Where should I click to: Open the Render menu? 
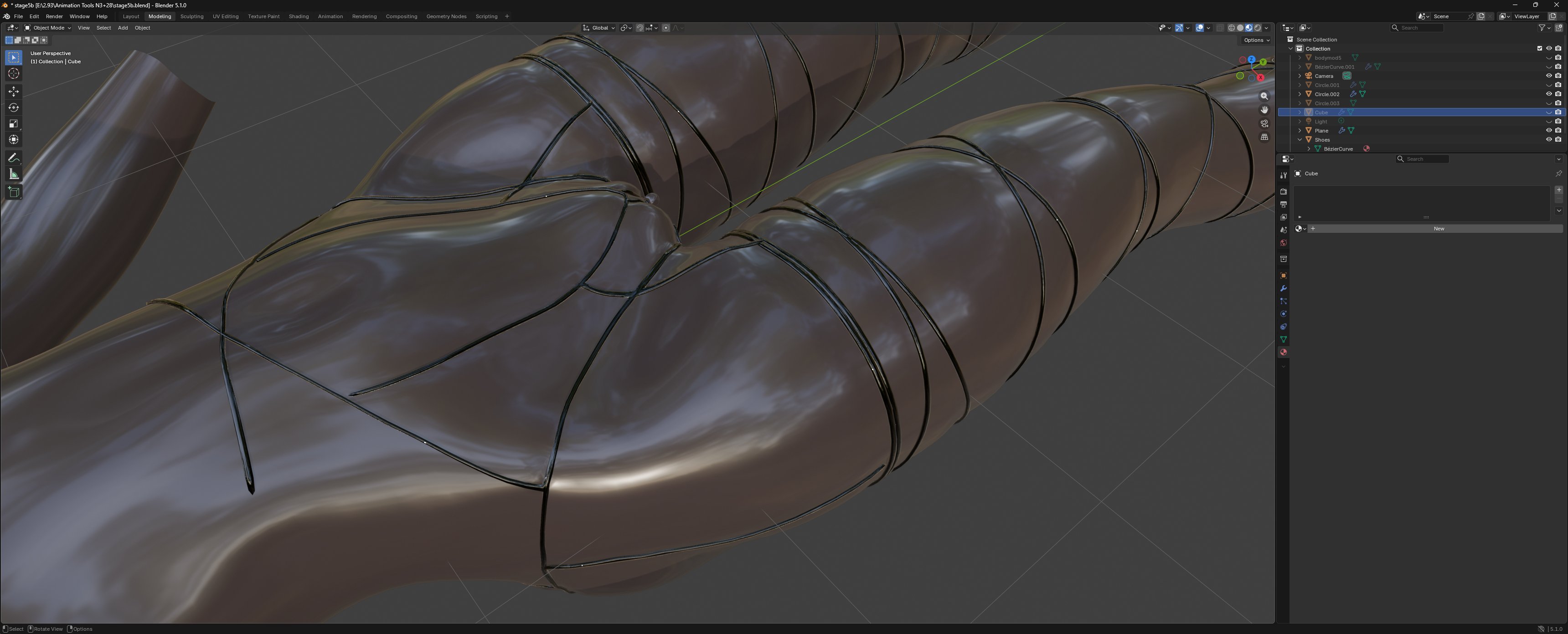click(54, 16)
